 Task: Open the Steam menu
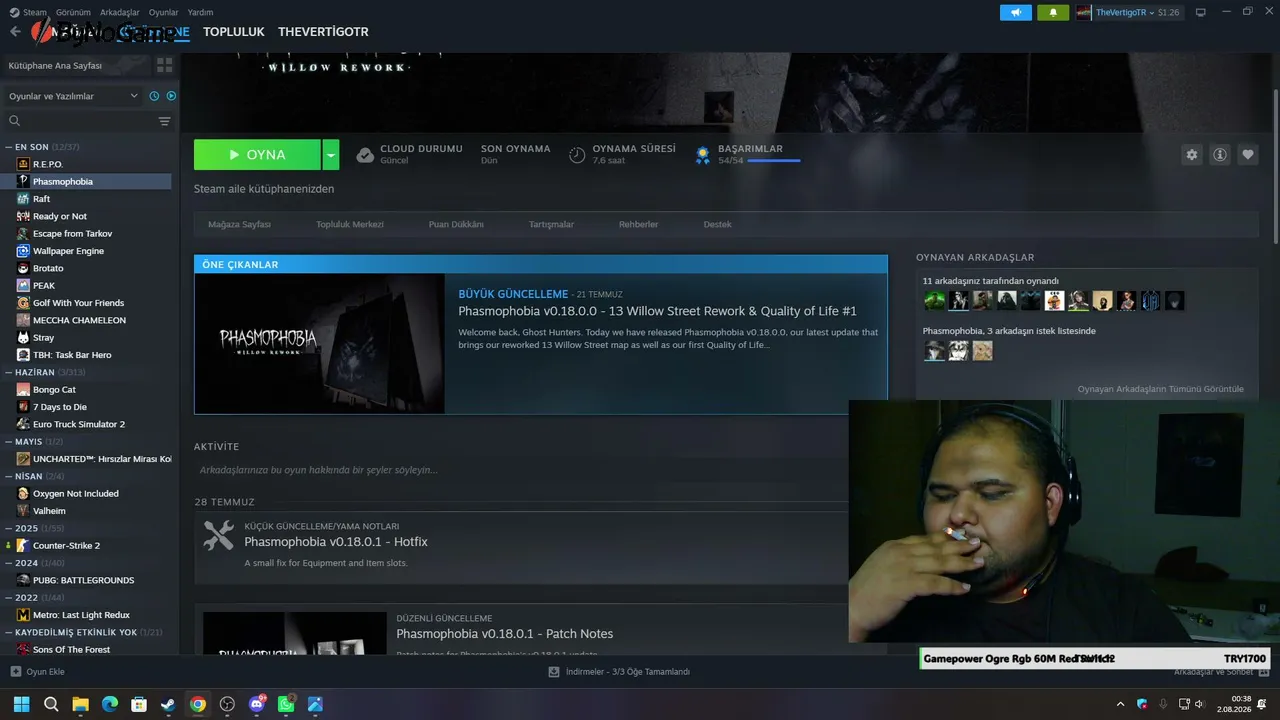pyautogui.click(x=34, y=12)
